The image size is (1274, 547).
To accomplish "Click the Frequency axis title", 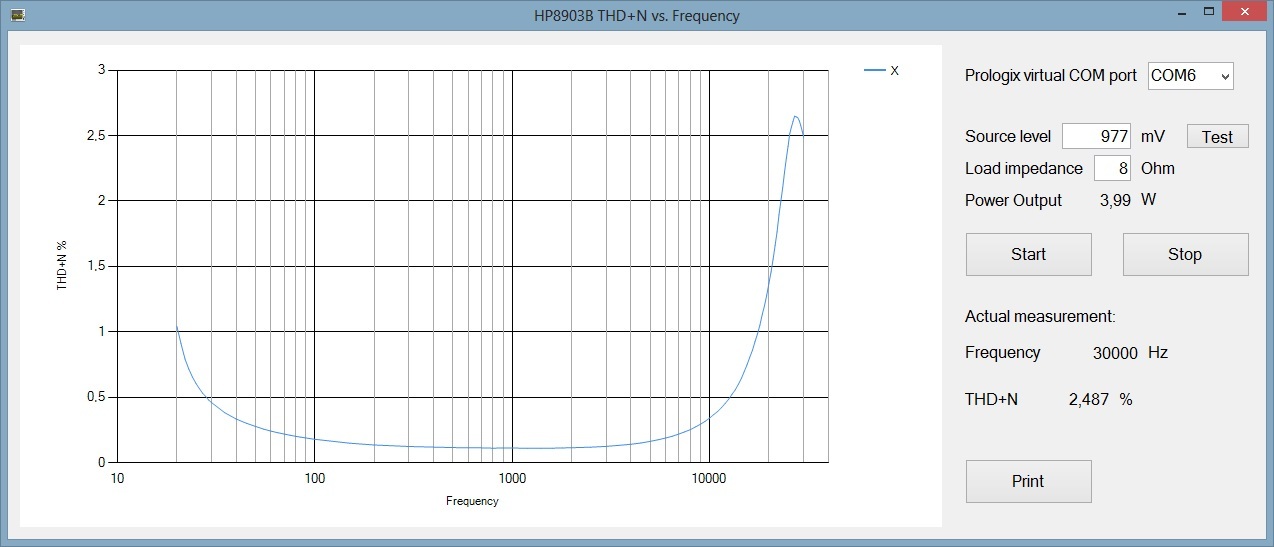I will 472,500.
